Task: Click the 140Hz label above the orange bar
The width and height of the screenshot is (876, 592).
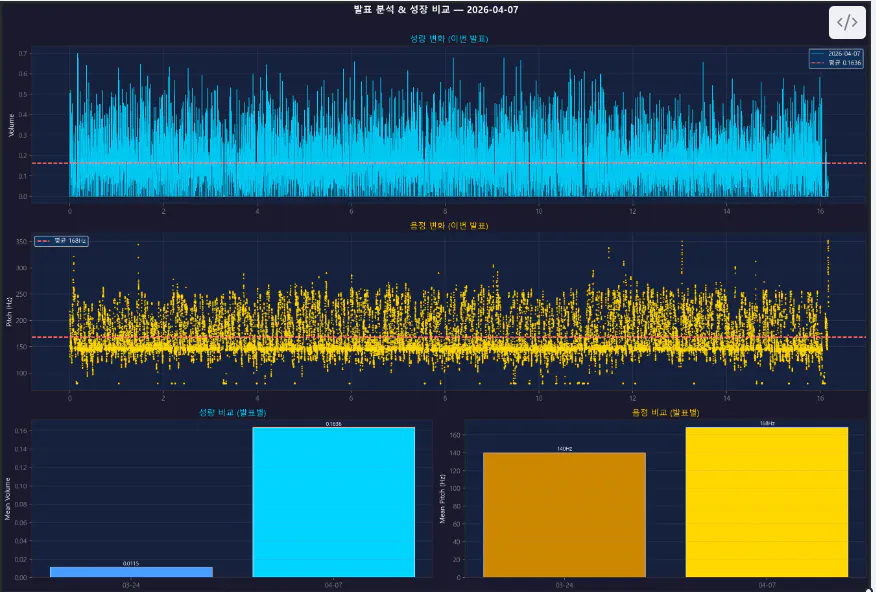Action: (x=564, y=449)
